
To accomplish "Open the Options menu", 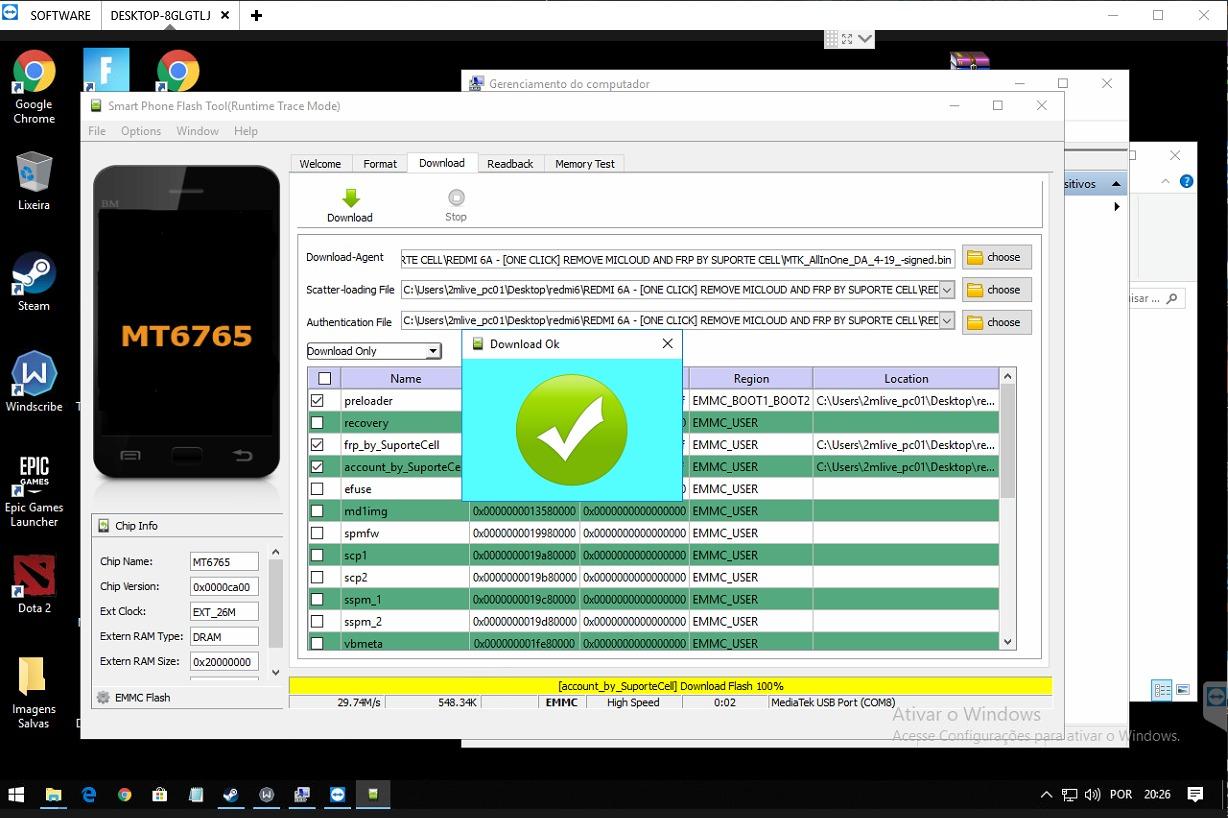I will tap(141, 131).
